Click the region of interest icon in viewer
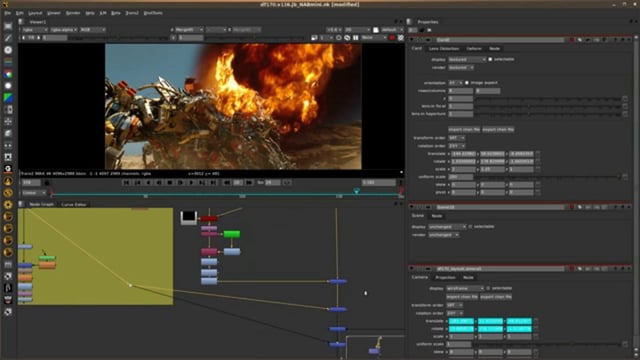The height and width of the screenshot is (360, 640). click(x=314, y=38)
